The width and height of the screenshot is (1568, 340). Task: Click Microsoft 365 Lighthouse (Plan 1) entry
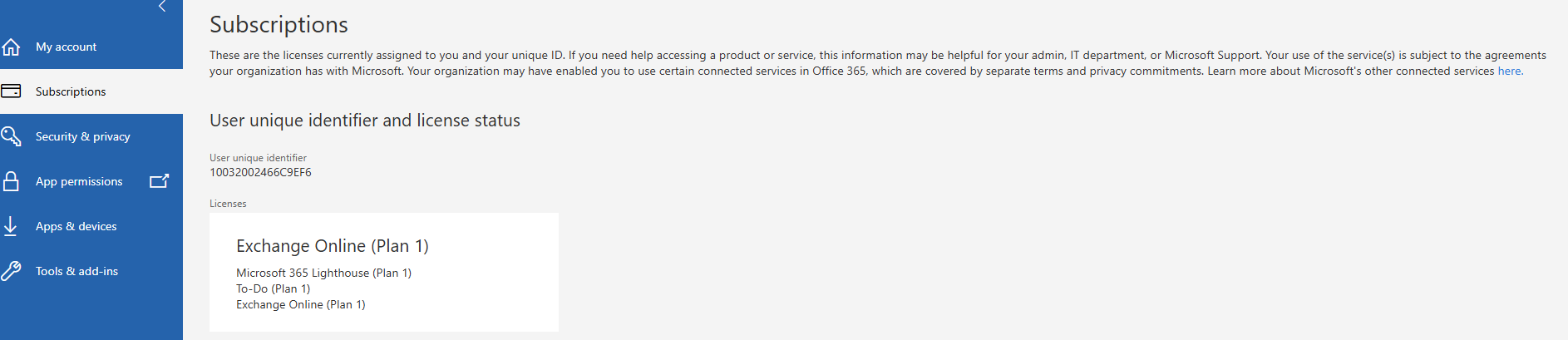pyautogui.click(x=323, y=273)
